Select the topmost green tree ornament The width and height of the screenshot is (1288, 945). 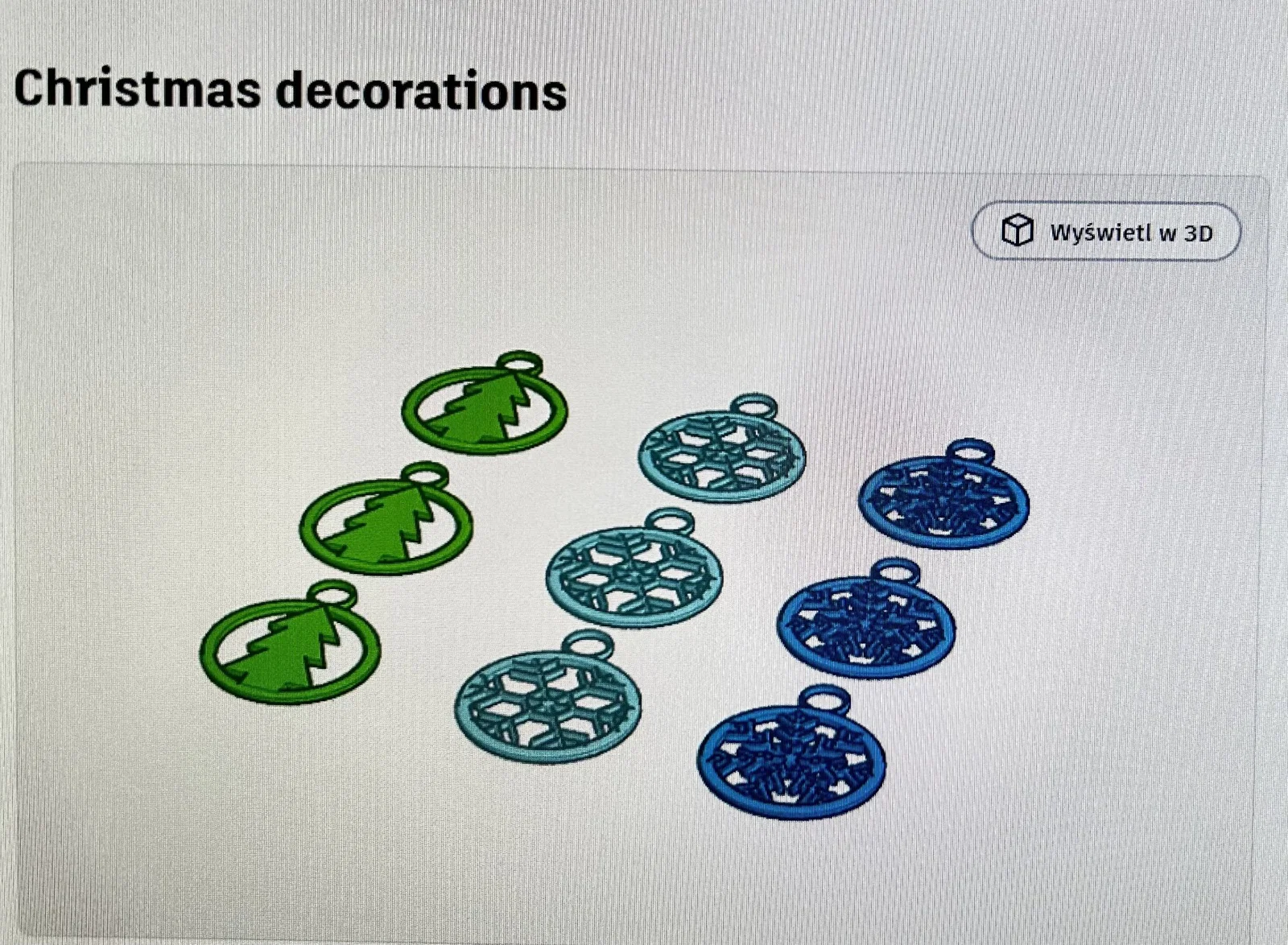[x=485, y=403]
